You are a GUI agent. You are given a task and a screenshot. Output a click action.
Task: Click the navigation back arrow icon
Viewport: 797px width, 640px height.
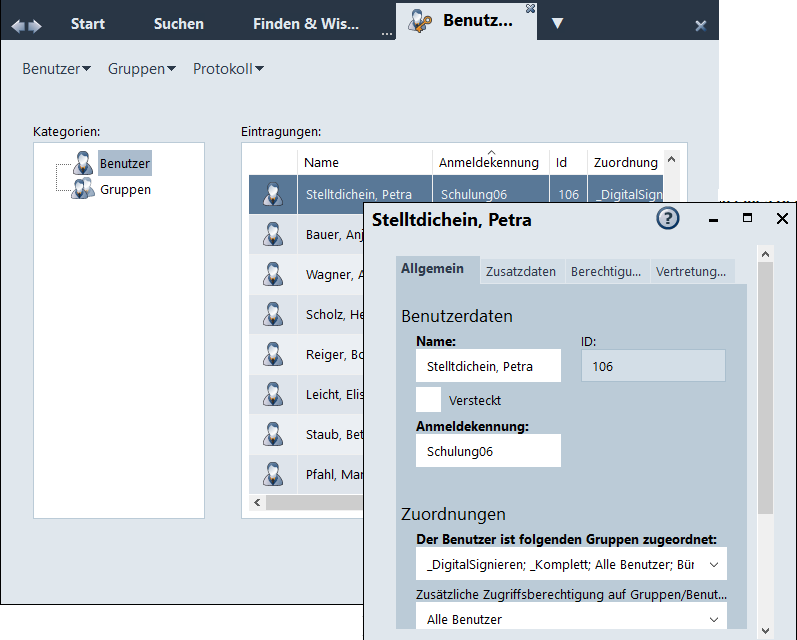[18, 25]
